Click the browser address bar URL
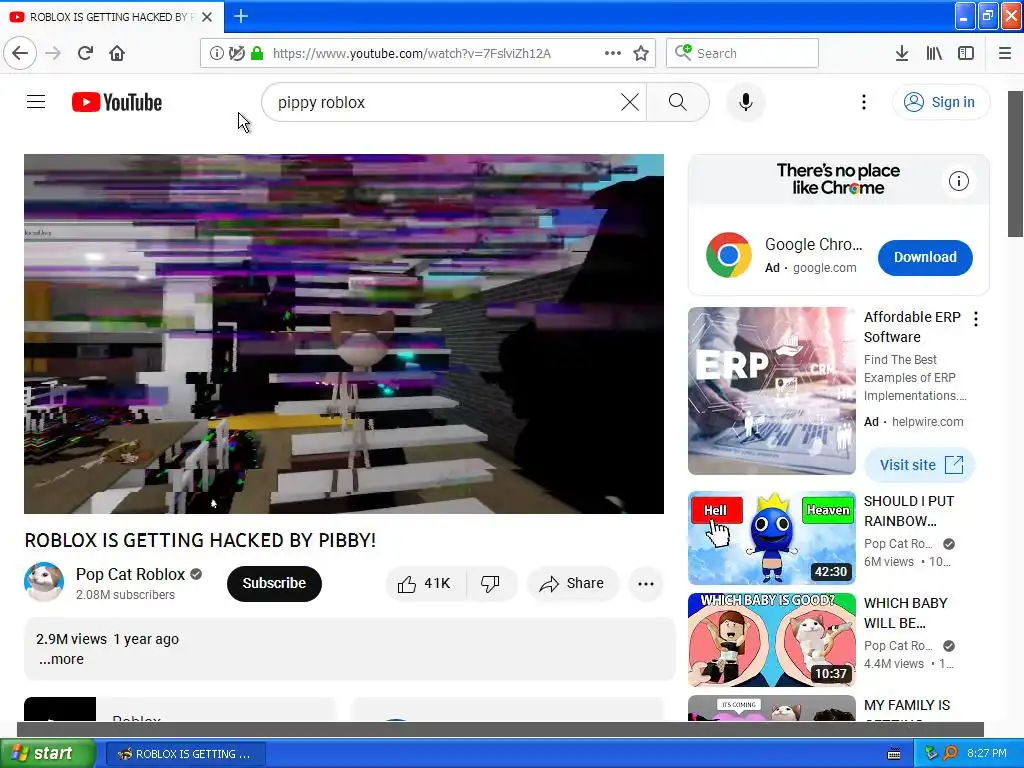This screenshot has height=768, width=1024. [411, 54]
